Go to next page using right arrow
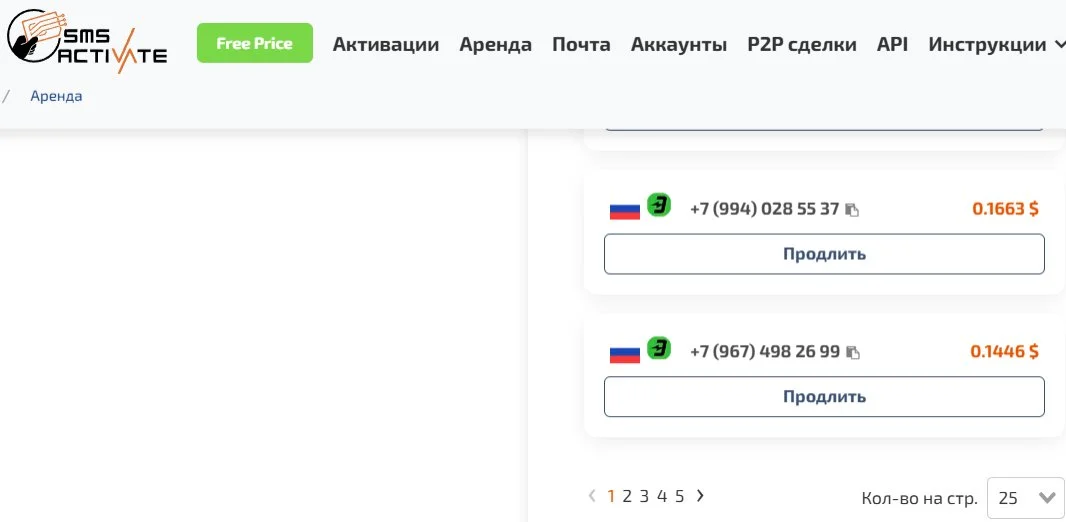This screenshot has width=1066, height=522. (x=700, y=495)
